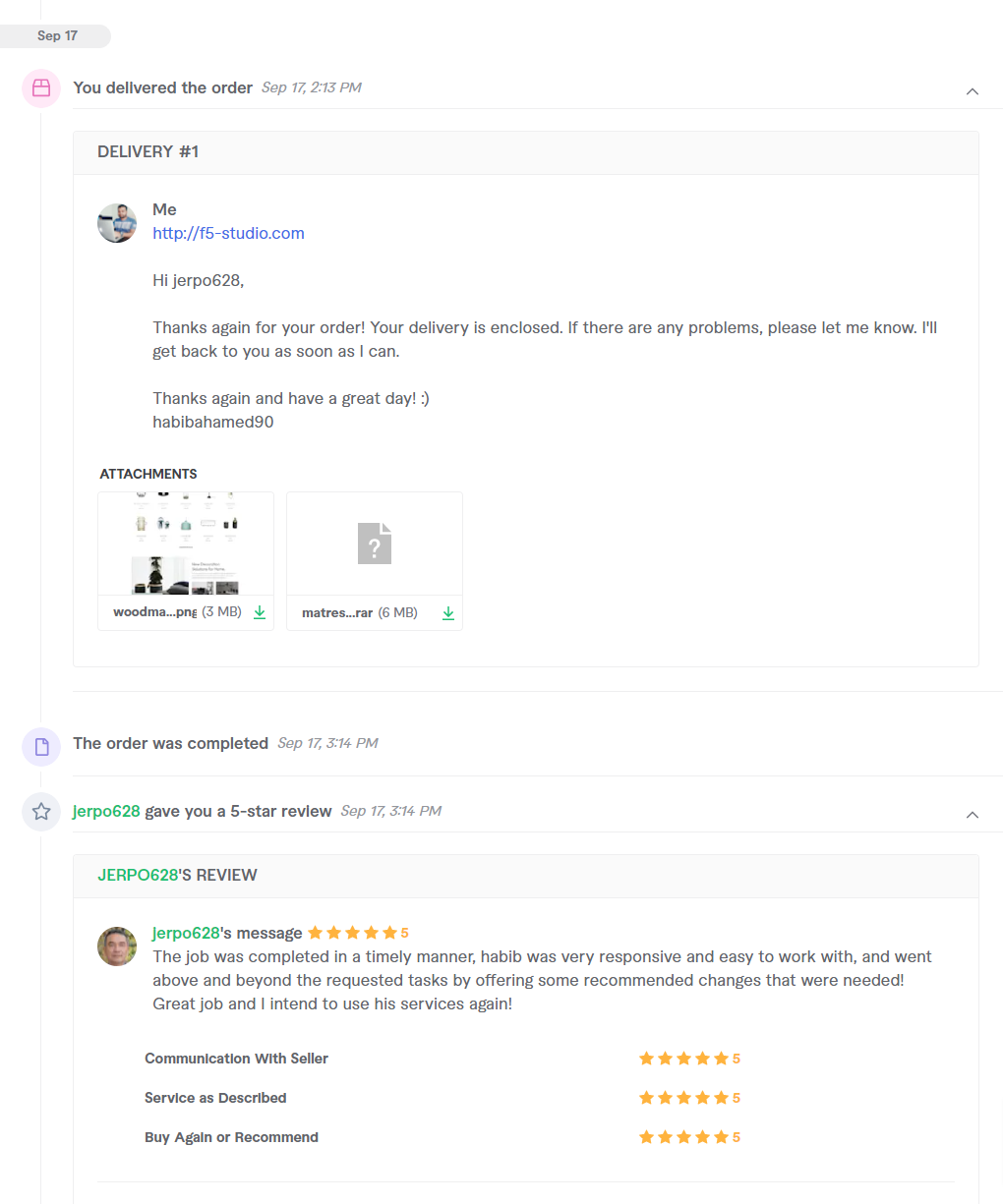Open the woodma png preview thumbnail

coord(186,544)
